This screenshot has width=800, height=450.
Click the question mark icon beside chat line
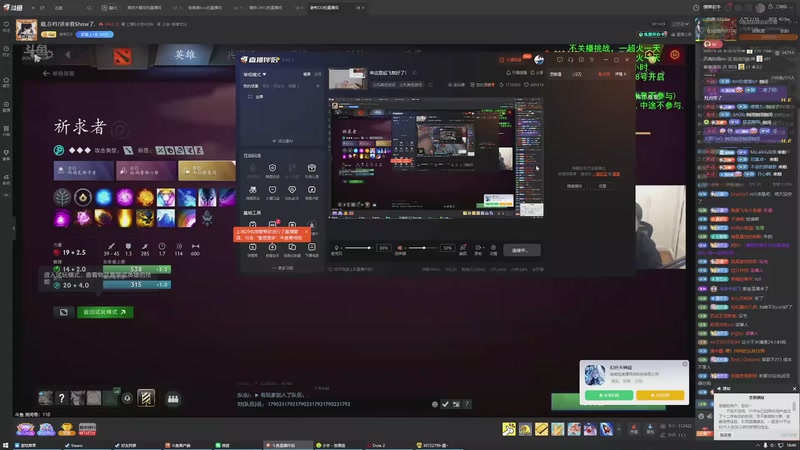pos(466,404)
